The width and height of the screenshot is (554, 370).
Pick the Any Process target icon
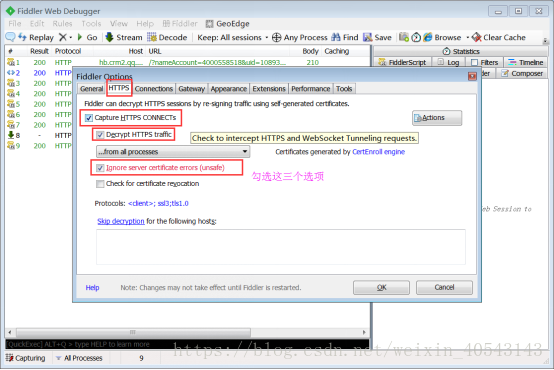277,37
